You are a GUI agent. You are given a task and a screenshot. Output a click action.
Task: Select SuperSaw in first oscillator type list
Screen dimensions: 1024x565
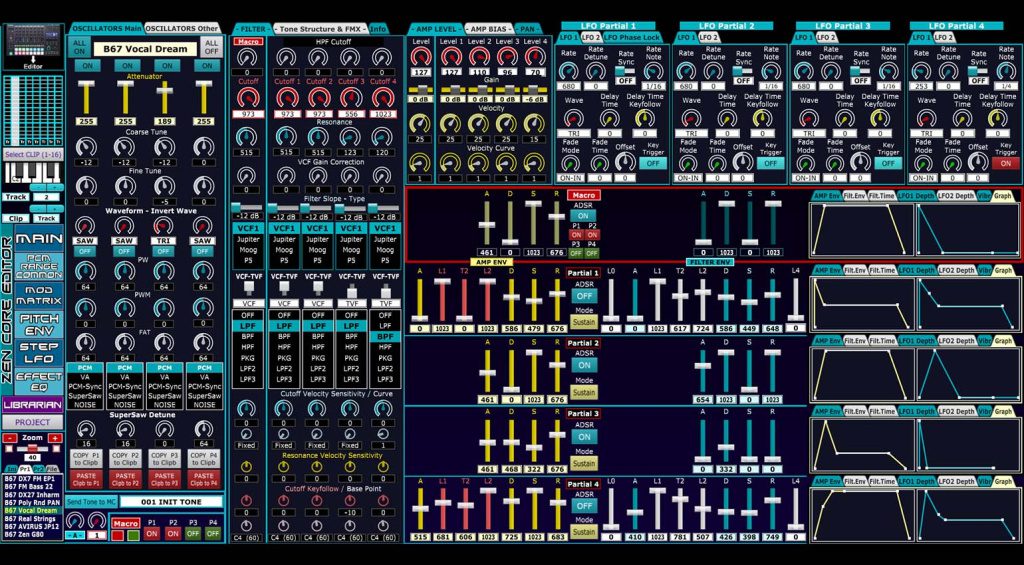click(86, 395)
